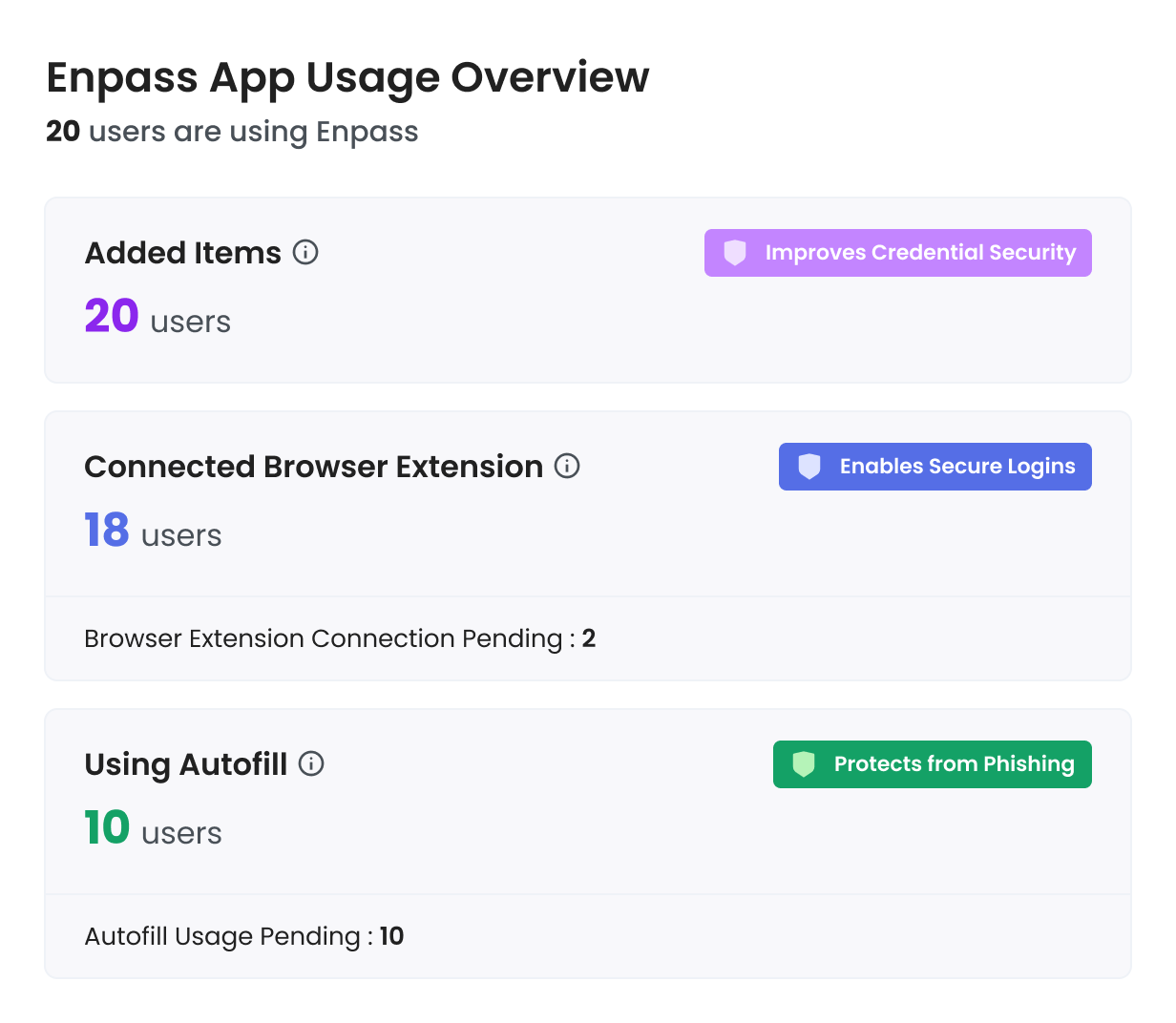Click the Improves Credential Security badge
This screenshot has height=1023, width=1176.
point(897,253)
